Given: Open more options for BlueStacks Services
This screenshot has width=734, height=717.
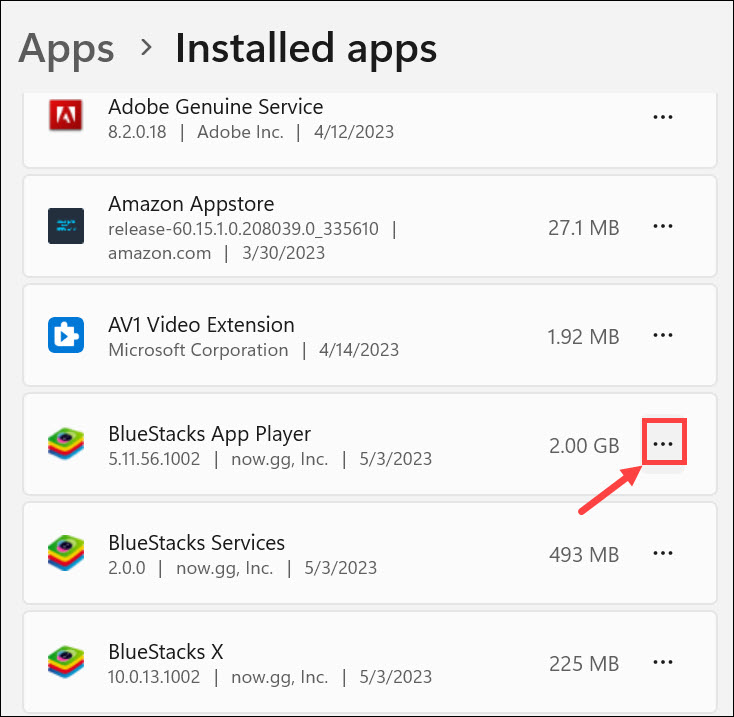Looking at the screenshot, I should pos(662,553).
